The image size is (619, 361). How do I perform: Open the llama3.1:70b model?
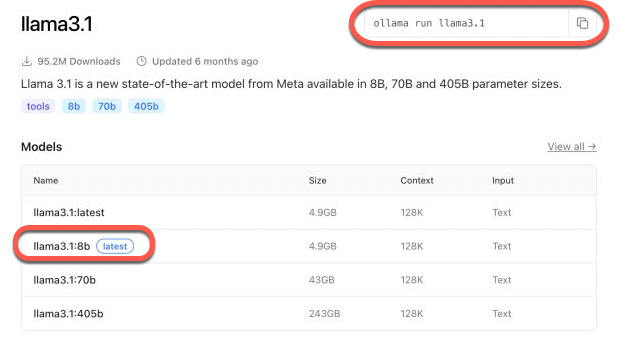[64, 280]
